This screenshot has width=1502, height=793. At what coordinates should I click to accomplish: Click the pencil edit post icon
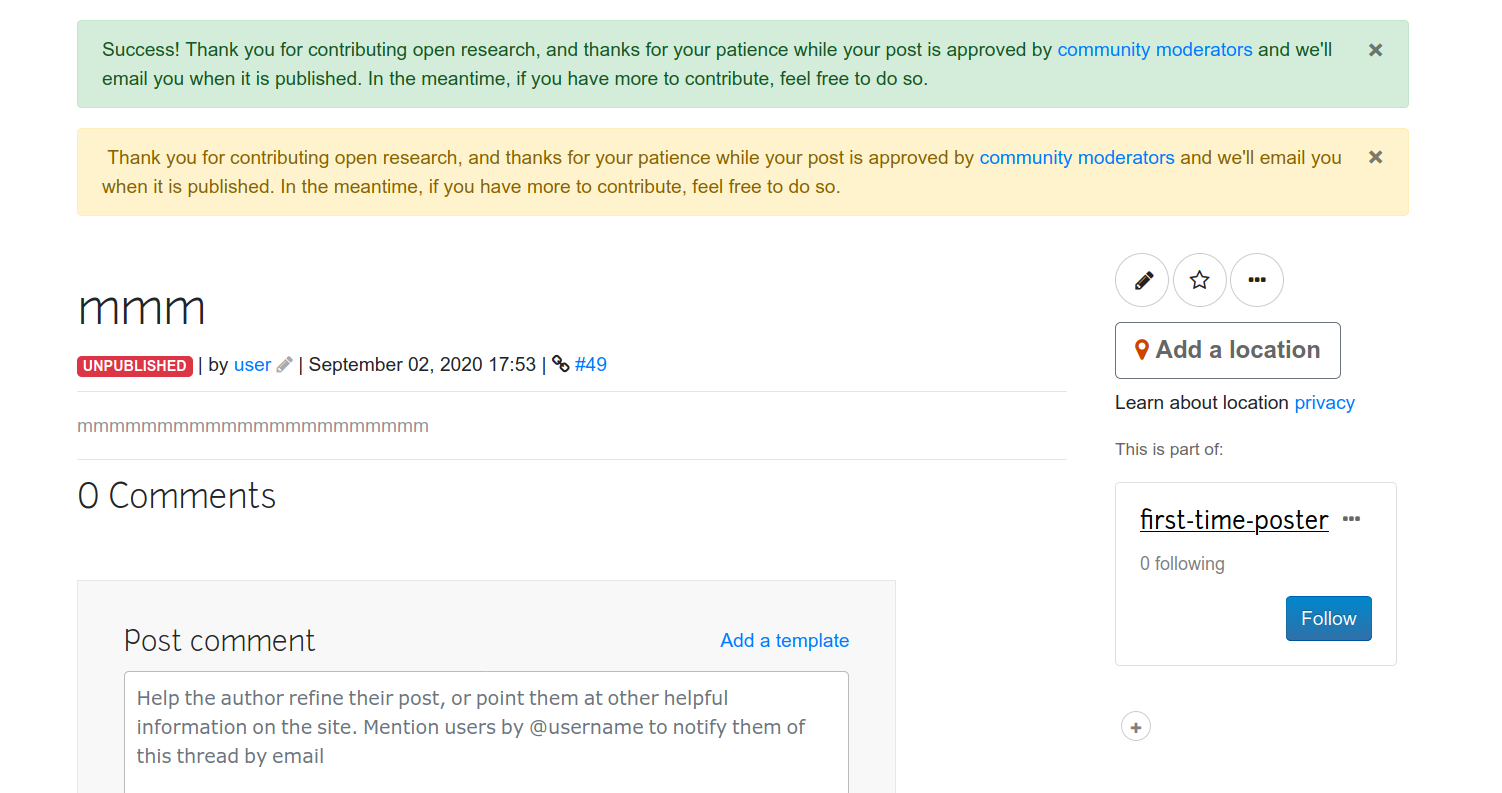(x=1143, y=281)
